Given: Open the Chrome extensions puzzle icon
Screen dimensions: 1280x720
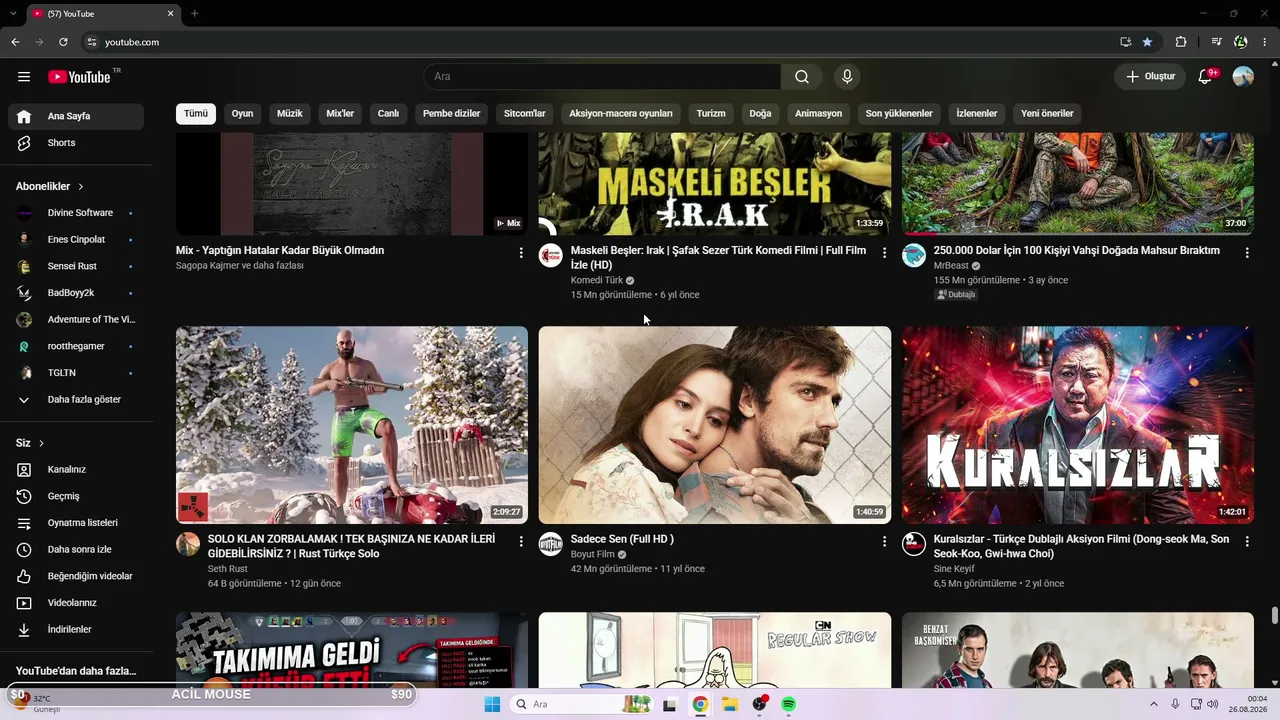Looking at the screenshot, I should point(1181,42).
